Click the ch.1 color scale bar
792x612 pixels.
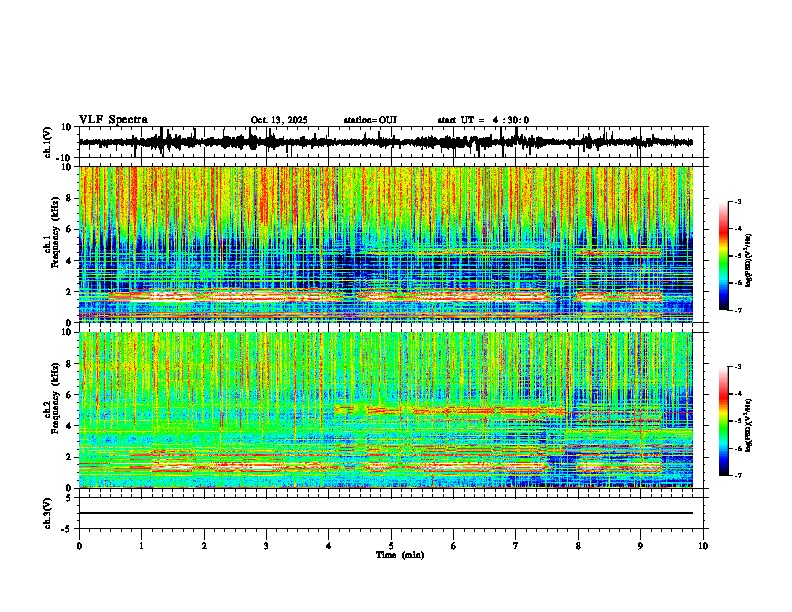[x=723, y=256]
